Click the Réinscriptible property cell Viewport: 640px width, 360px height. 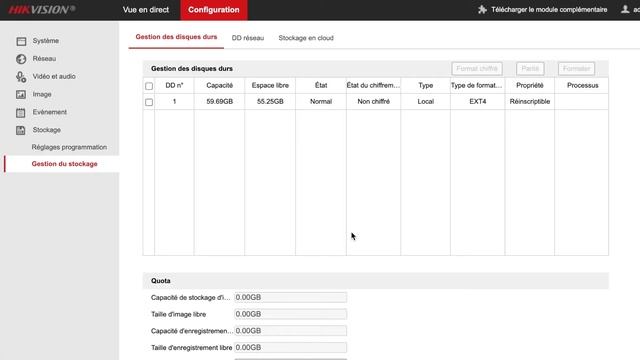(x=530, y=102)
